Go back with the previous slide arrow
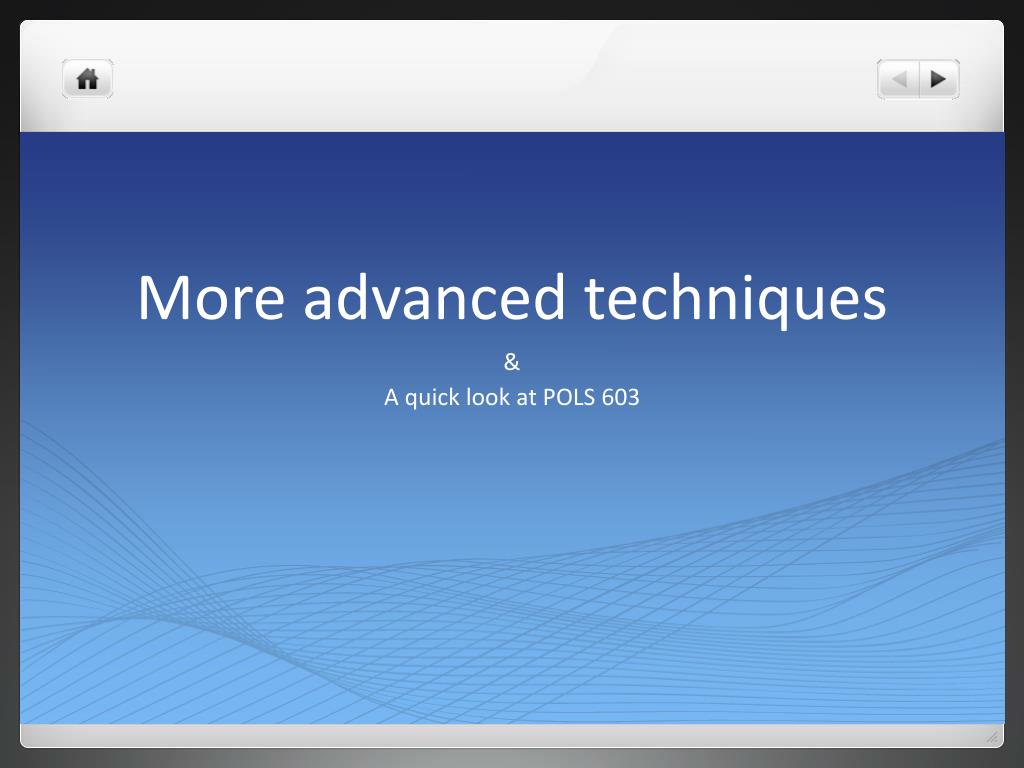Image resolution: width=1024 pixels, height=768 pixels. (x=899, y=79)
